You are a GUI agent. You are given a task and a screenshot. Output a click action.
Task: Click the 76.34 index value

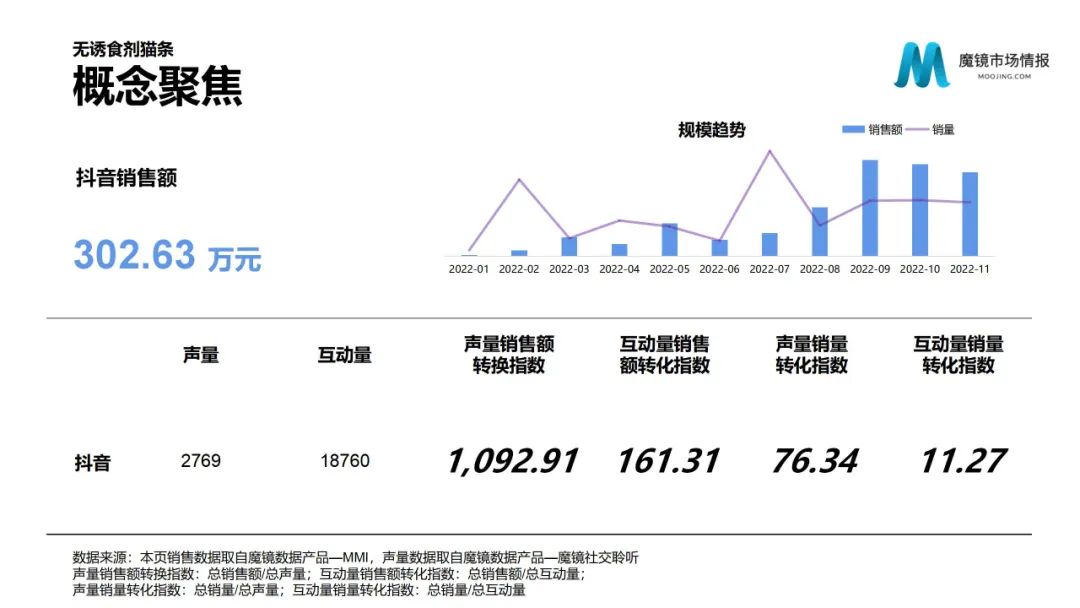pos(816,461)
